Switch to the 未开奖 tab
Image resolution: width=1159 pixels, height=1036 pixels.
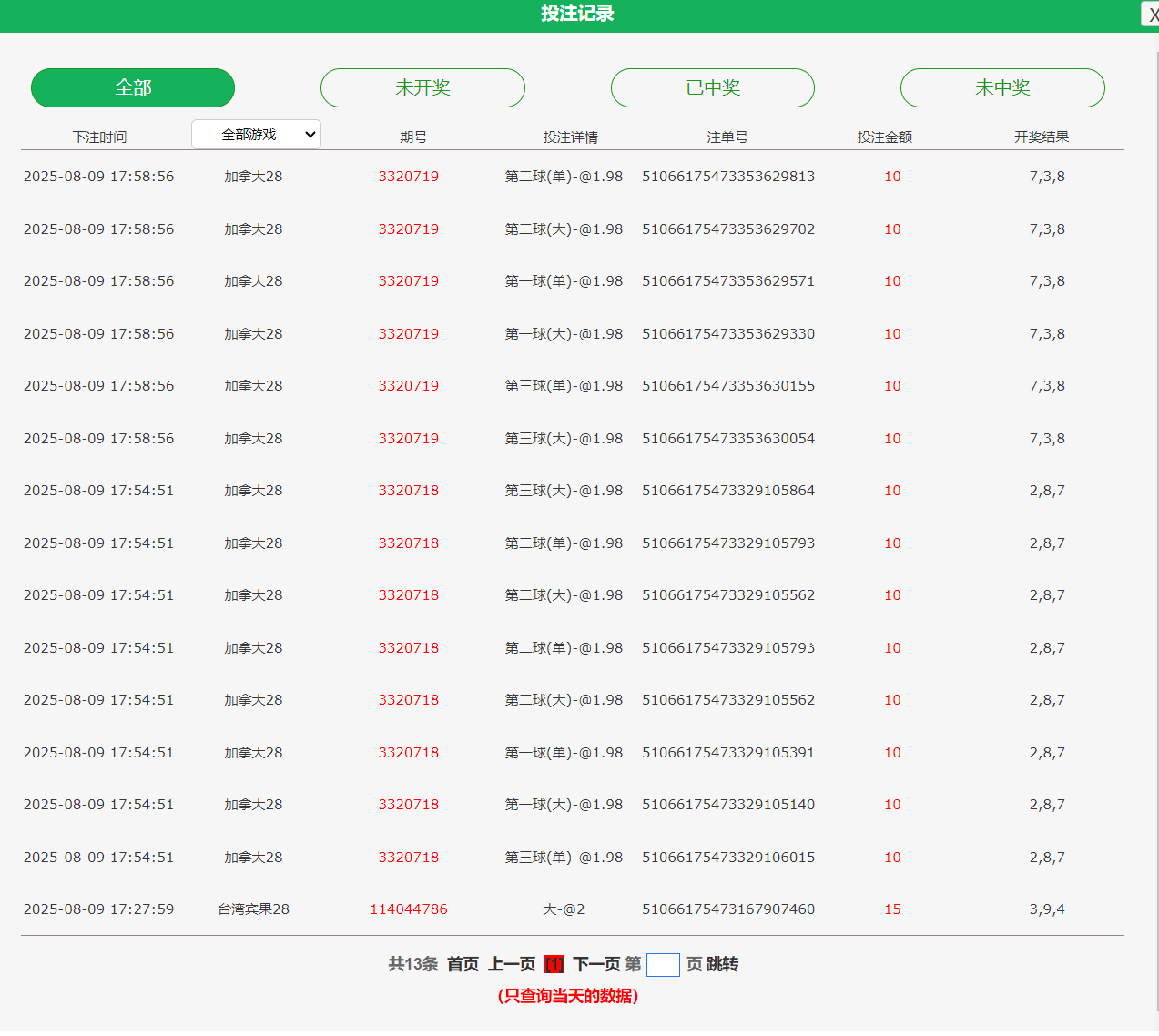422,88
